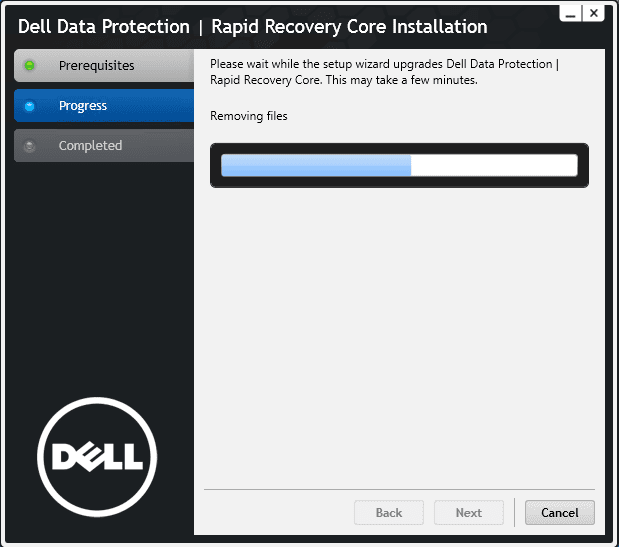Viewport: 619px width, 547px height.
Task: Click the vertical separator beside Cancel
Action: tap(514, 512)
